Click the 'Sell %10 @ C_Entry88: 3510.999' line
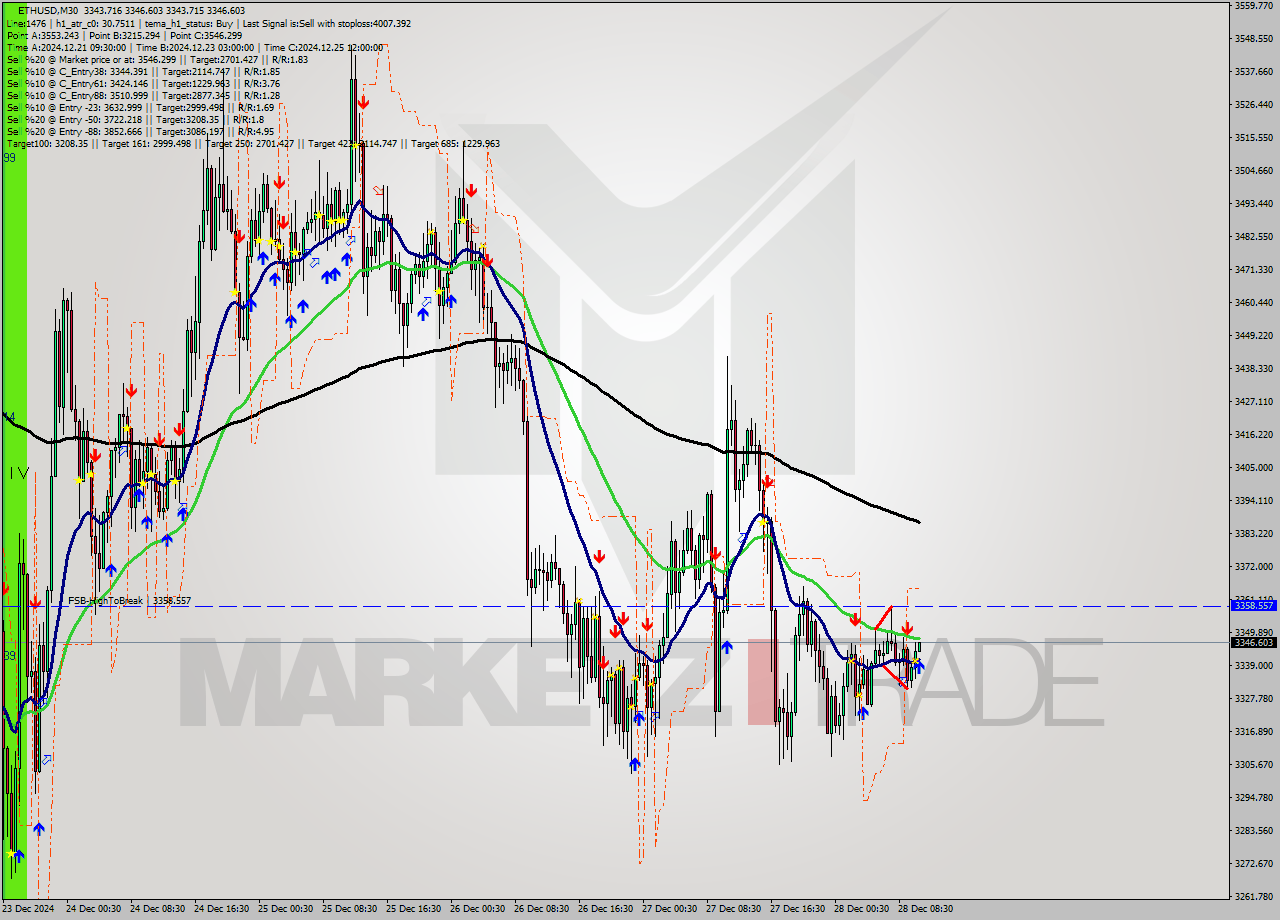The height and width of the screenshot is (920, 1280). 143,95
